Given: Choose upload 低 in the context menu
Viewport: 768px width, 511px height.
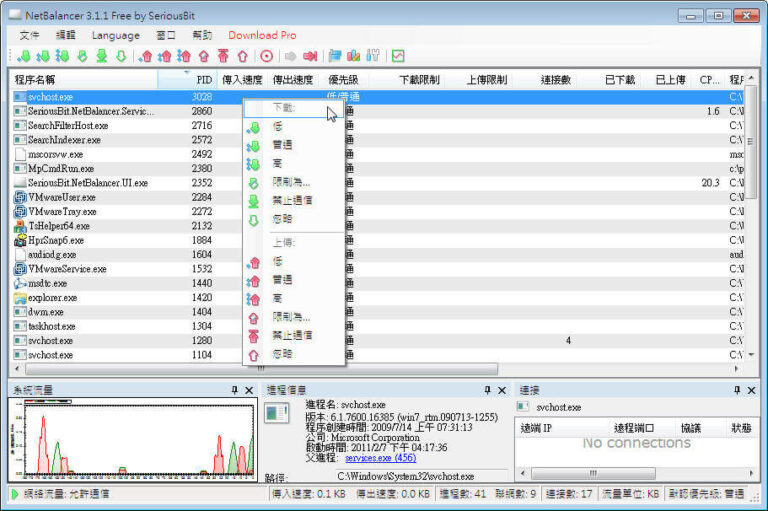Looking at the screenshot, I should click(x=294, y=262).
